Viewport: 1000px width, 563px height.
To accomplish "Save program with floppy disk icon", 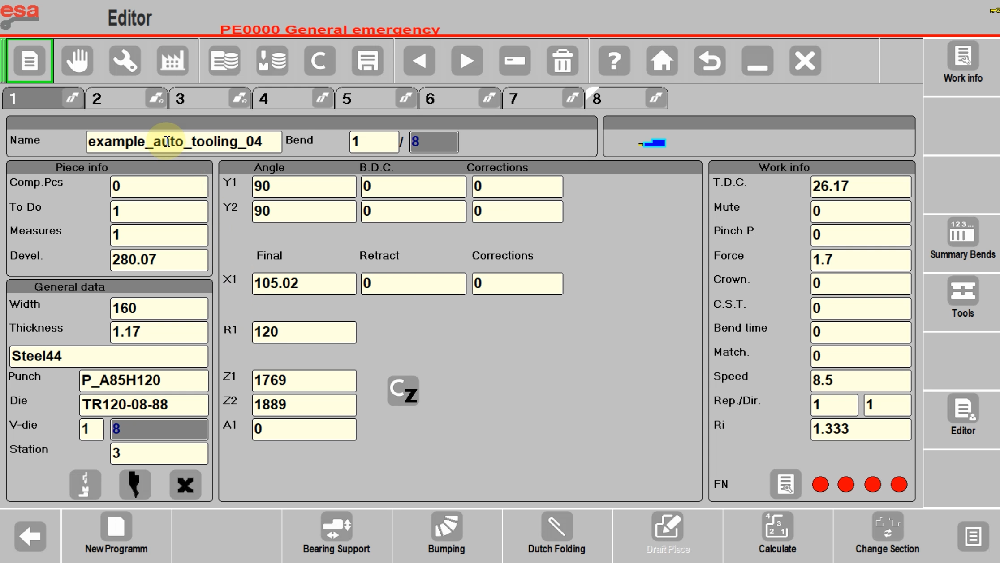I will [367, 61].
